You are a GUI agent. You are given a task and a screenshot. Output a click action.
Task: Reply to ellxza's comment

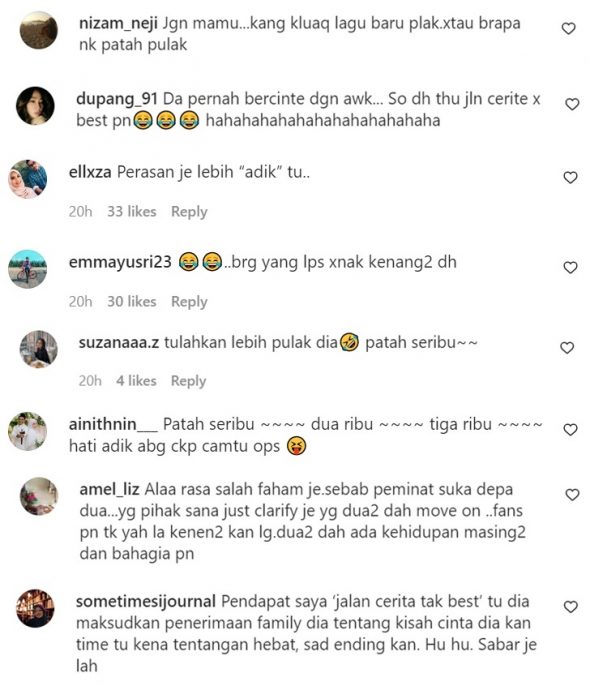(189, 212)
